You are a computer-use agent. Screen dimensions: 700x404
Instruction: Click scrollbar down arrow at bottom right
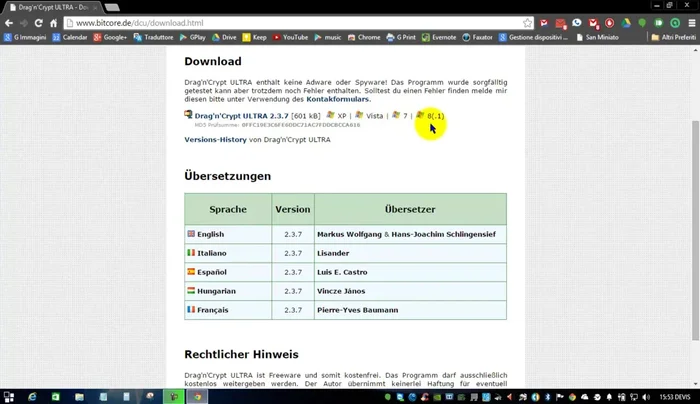click(x=696, y=384)
